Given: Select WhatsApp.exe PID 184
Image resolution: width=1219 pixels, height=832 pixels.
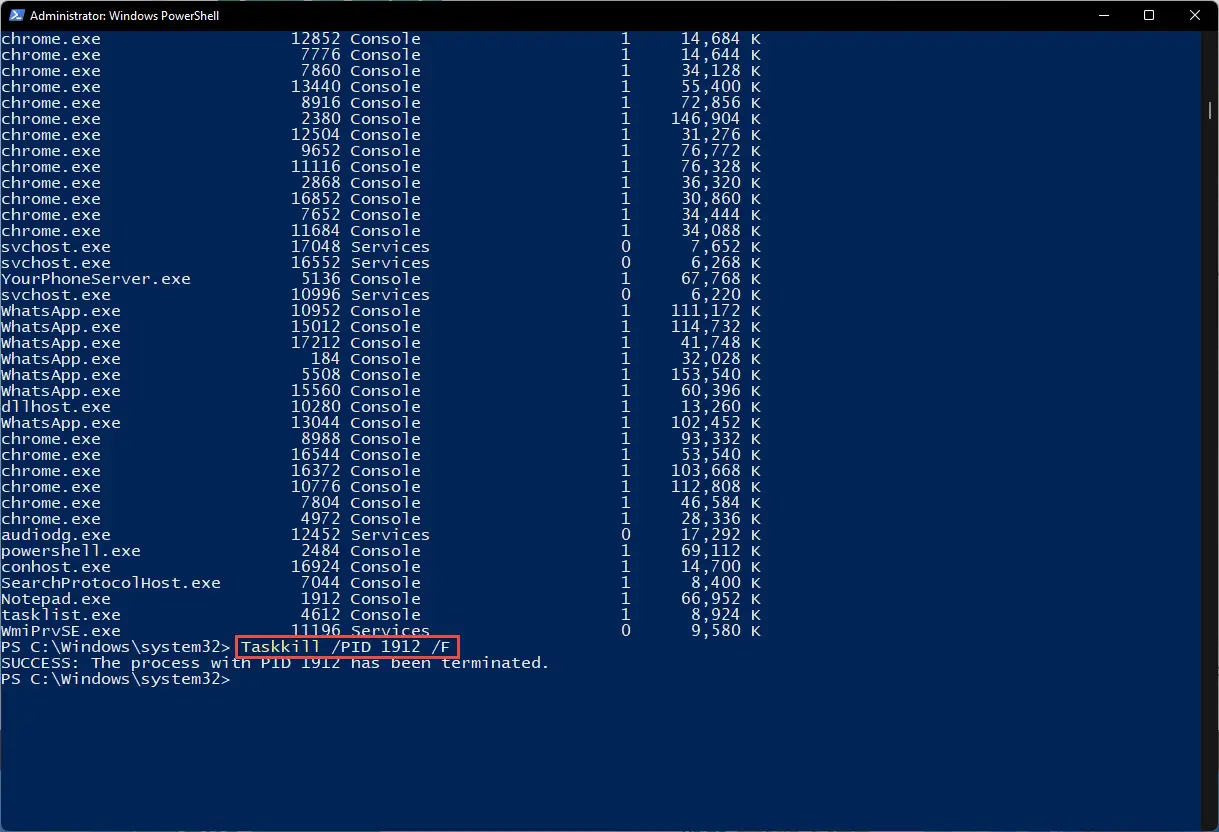Looking at the screenshot, I should [x=325, y=359].
